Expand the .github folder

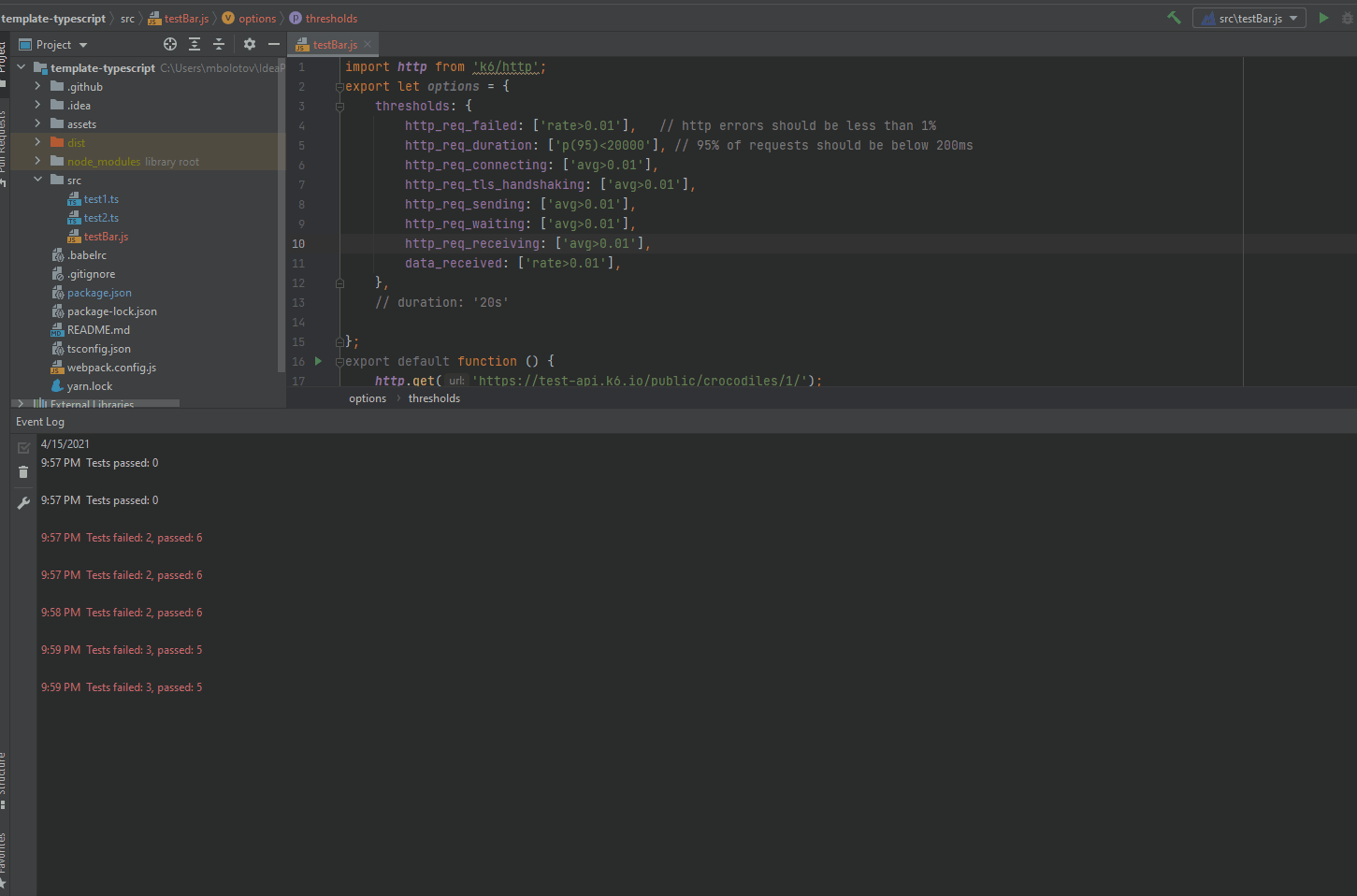(37, 86)
